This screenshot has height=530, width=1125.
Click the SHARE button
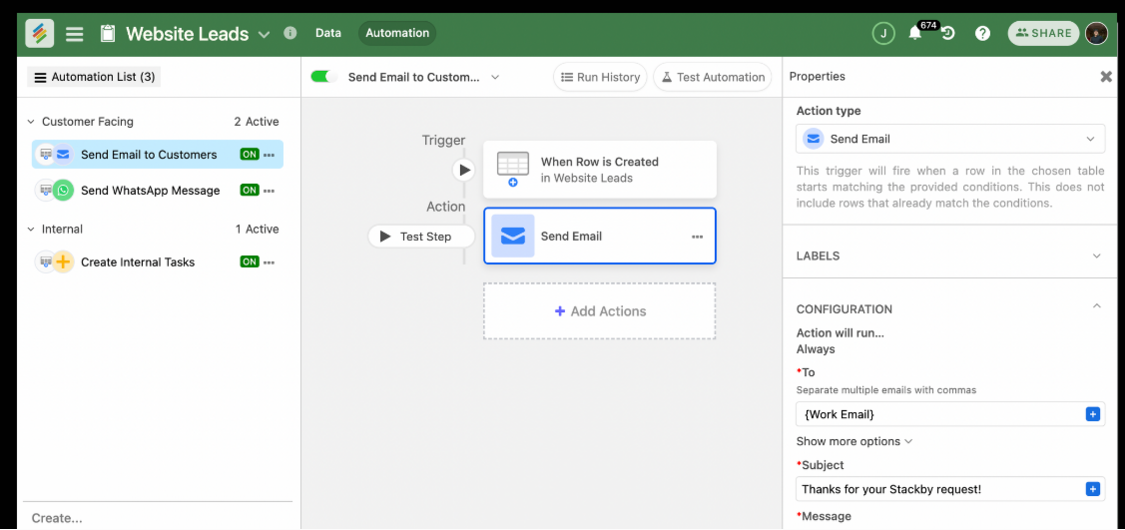(1043, 33)
